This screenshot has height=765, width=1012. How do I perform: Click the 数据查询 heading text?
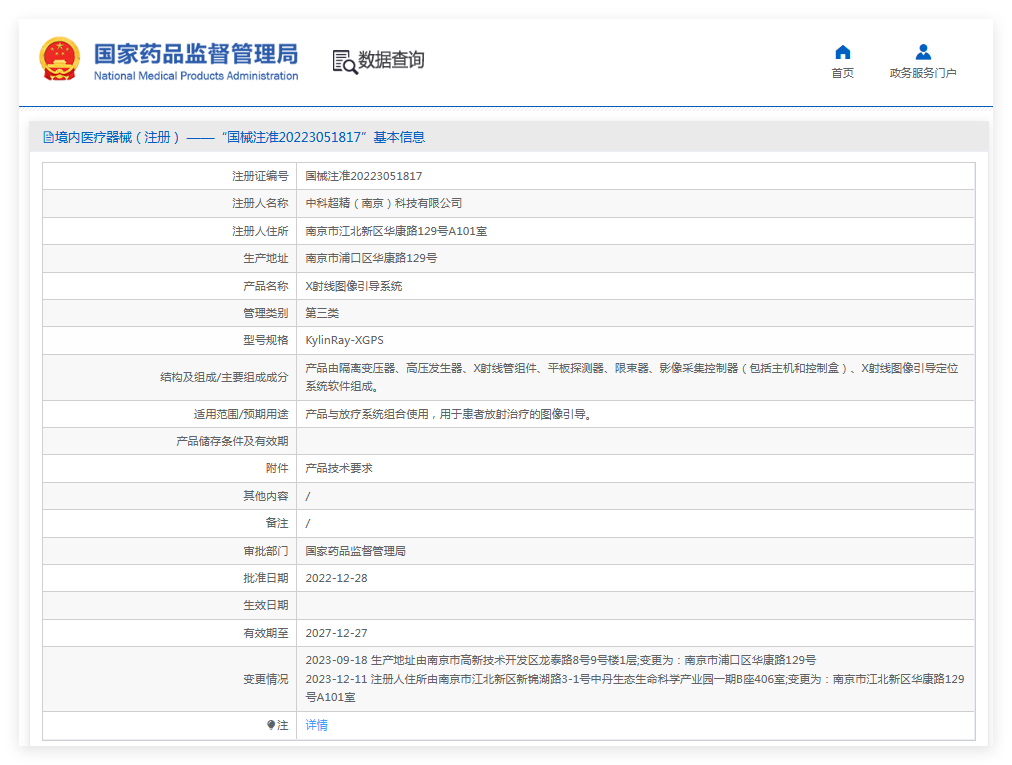391,60
